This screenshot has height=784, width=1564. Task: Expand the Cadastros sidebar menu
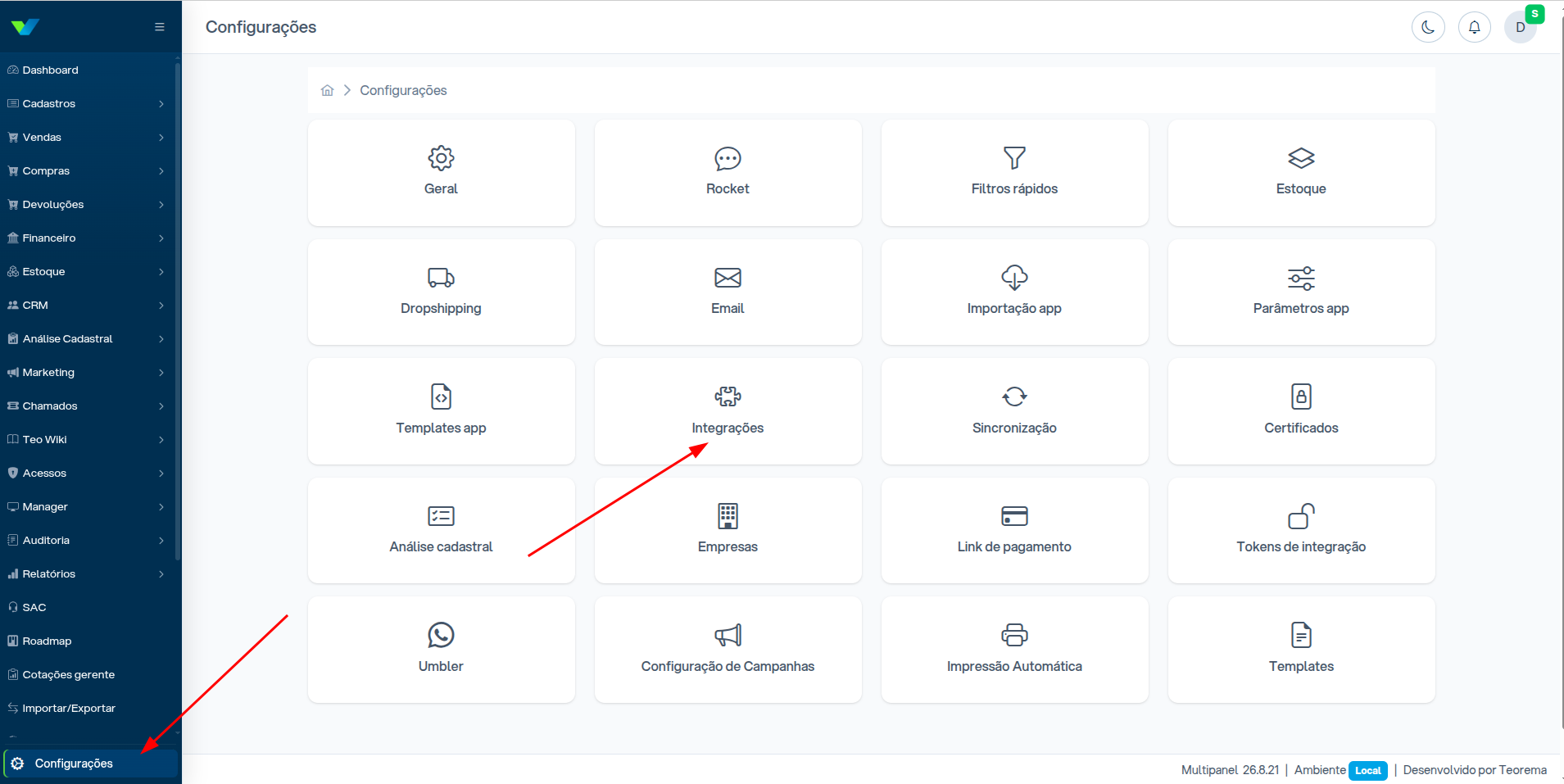coord(87,103)
